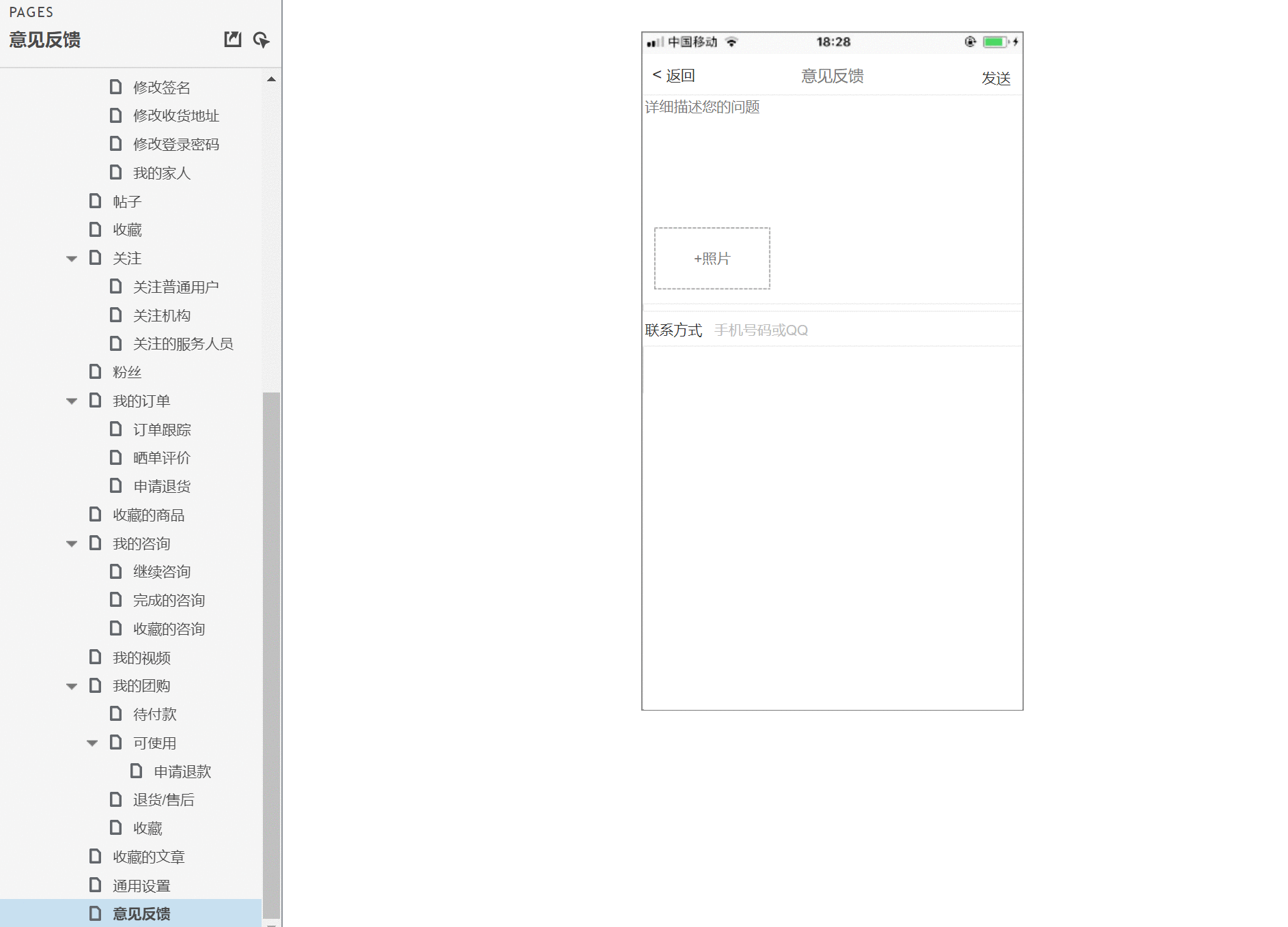Click the PAGES panel heading
Screen dimensions: 1288x927
31,12
